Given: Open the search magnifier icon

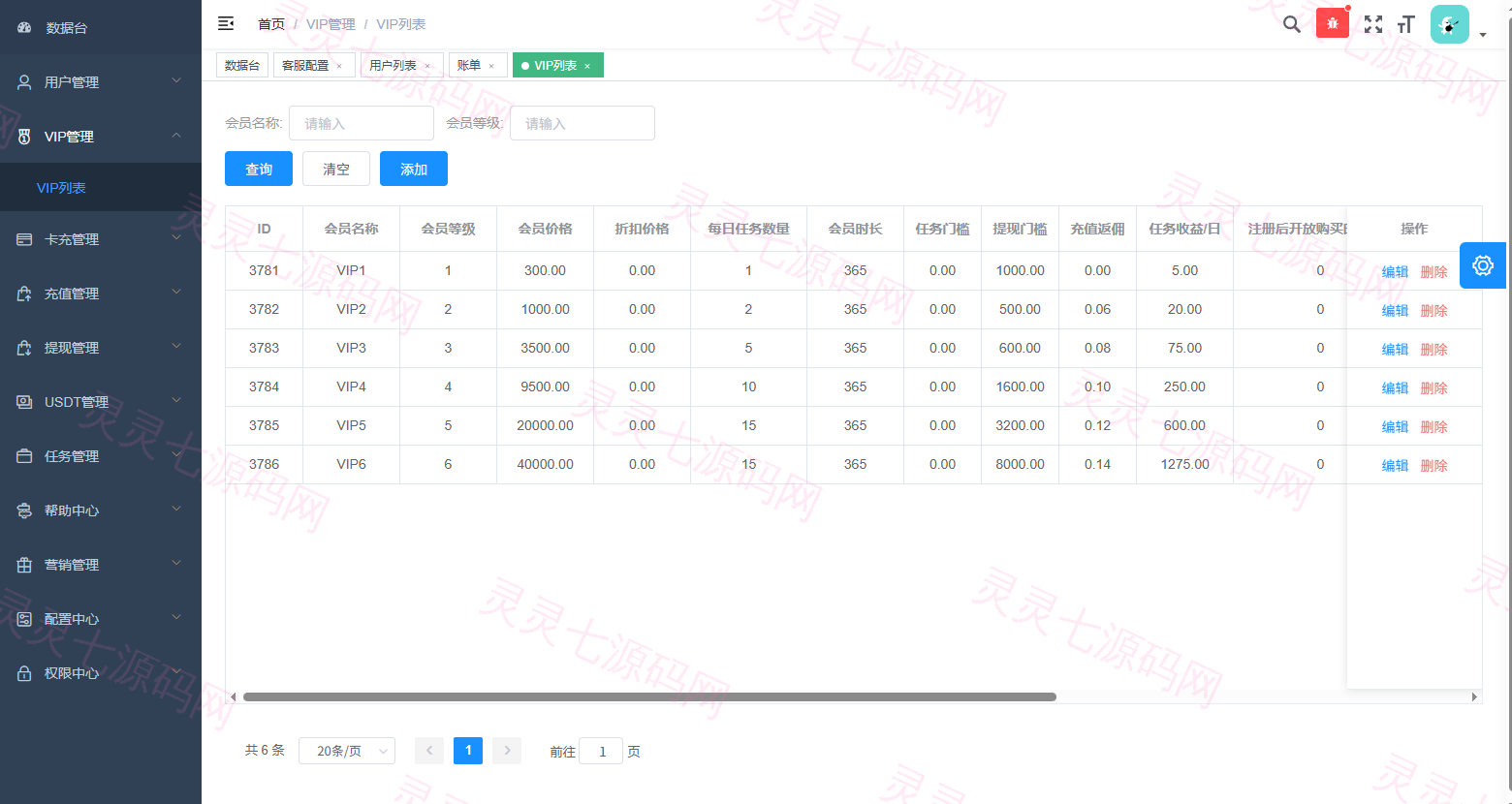Looking at the screenshot, I should [x=1291, y=24].
